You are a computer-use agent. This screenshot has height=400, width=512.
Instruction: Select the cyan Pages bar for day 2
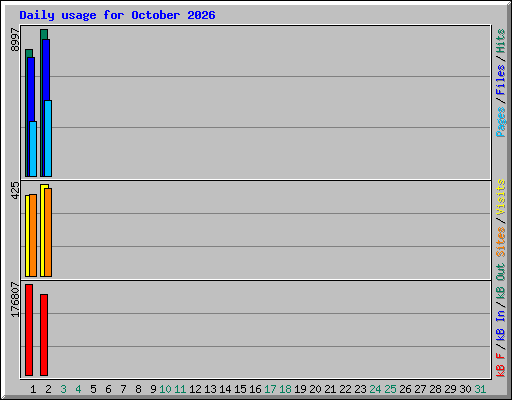coord(48,138)
